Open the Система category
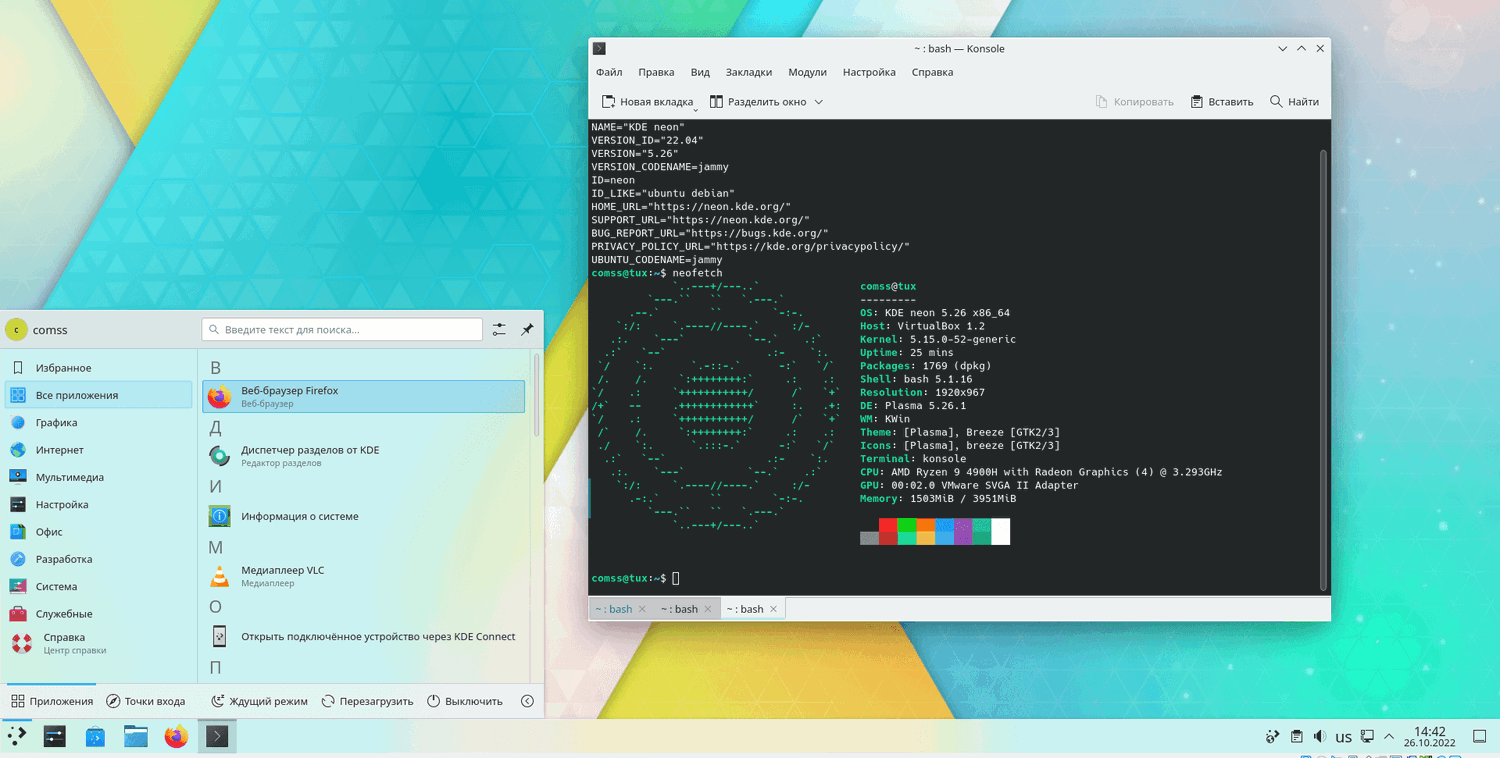The width and height of the screenshot is (1500, 758). (x=98, y=587)
